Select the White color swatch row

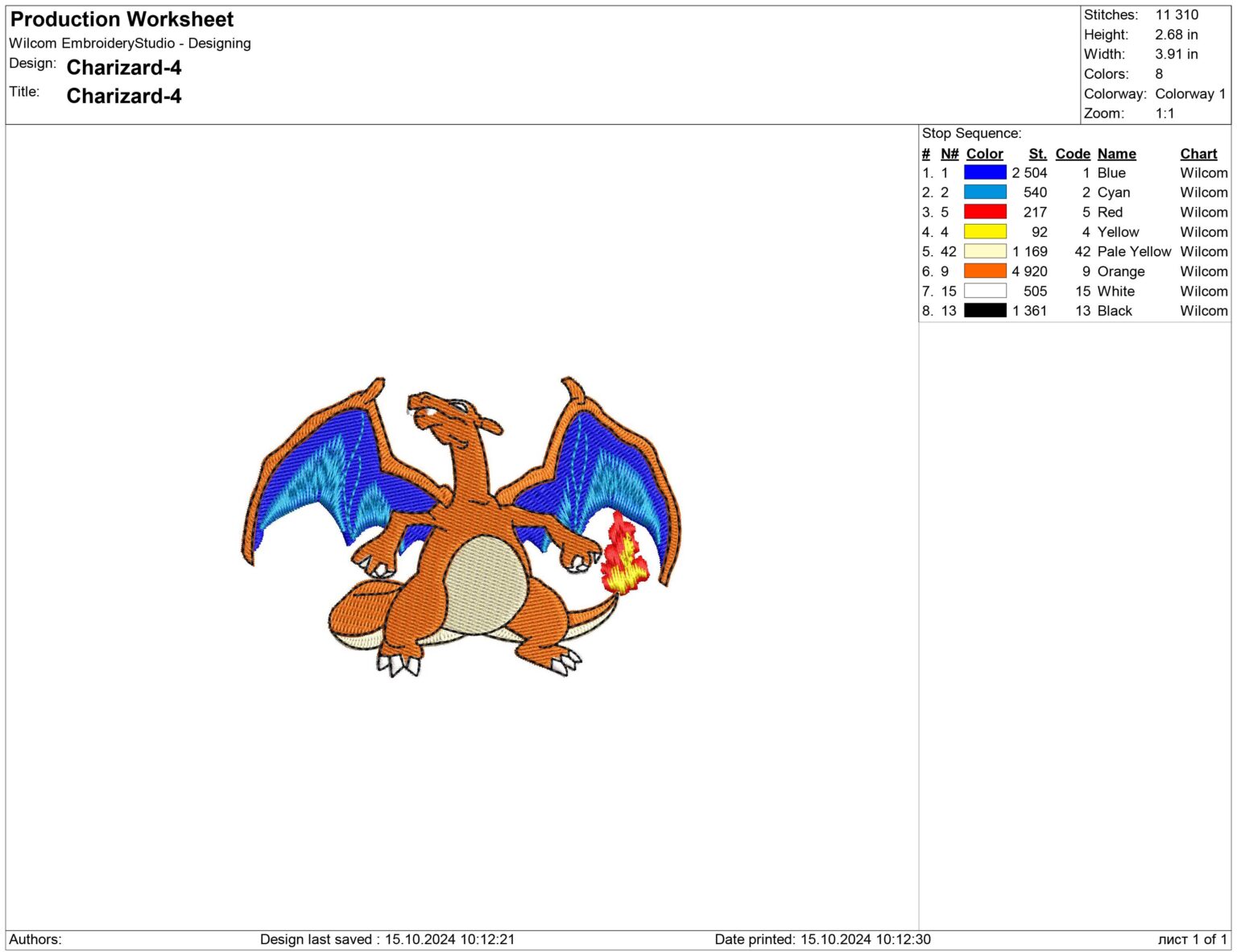(x=984, y=291)
